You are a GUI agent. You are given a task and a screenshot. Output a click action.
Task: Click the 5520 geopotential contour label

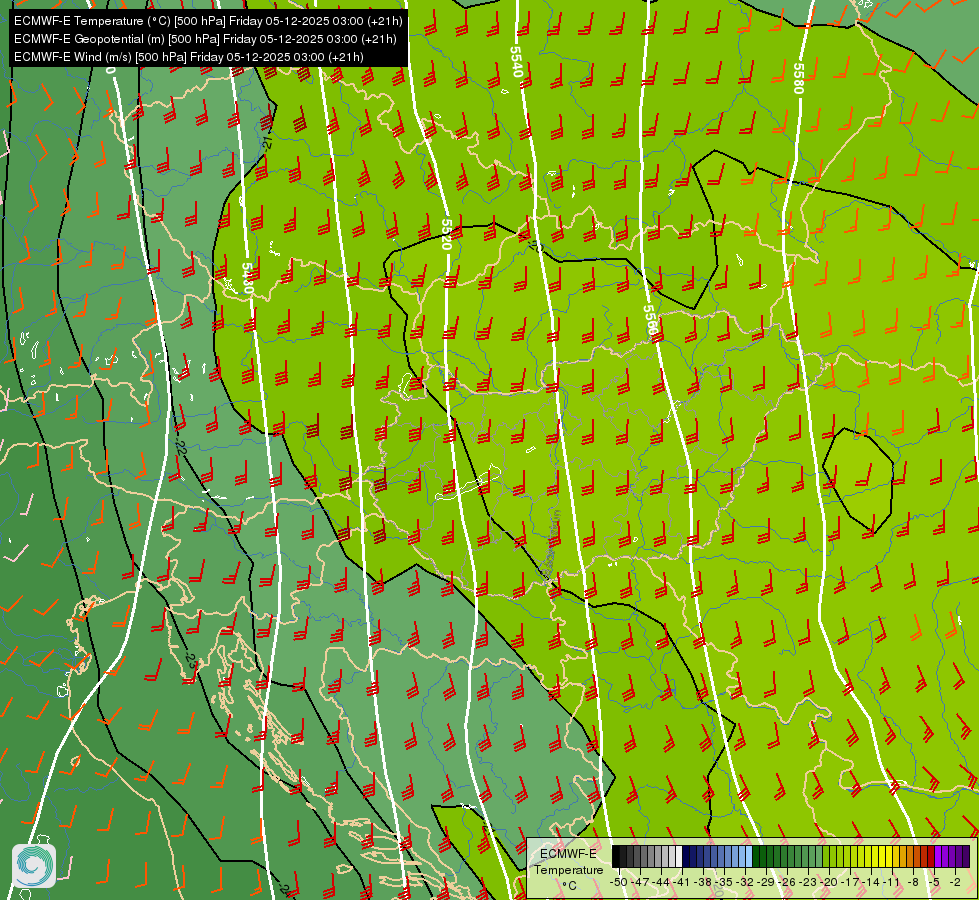coord(446,234)
